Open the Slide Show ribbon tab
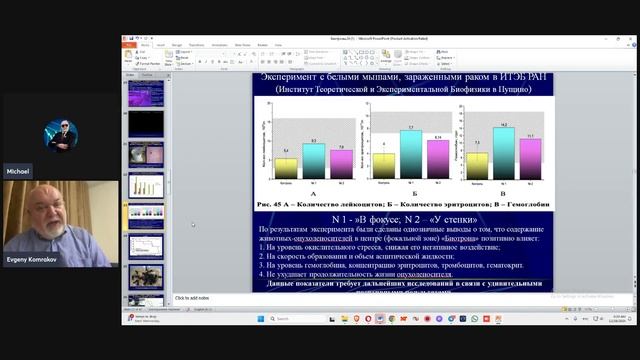640x360 pixels. pyautogui.click(x=242, y=45)
